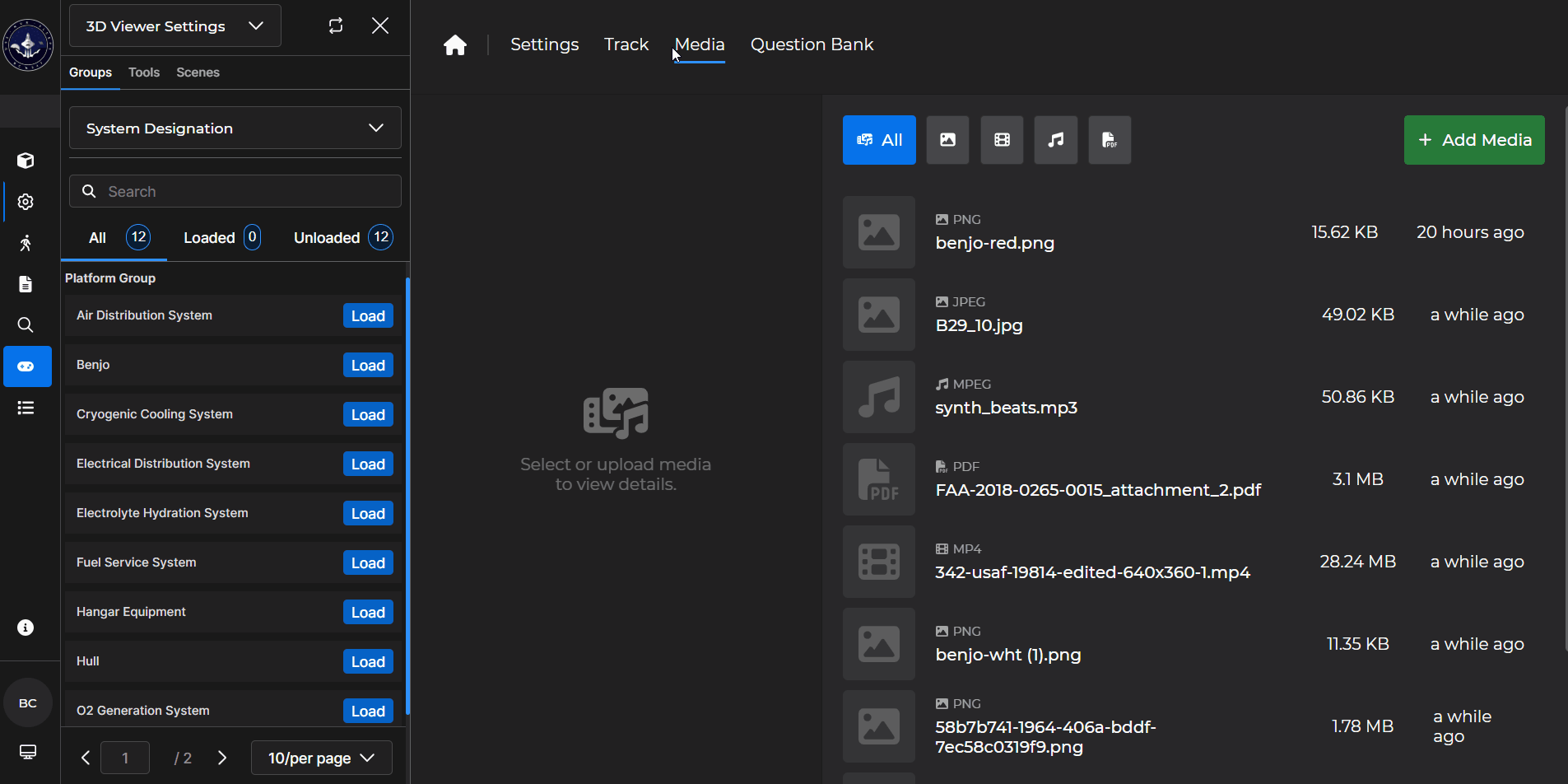Select the walking person icon in sidebar
Image resolution: width=1568 pixels, height=784 pixels.
[26, 243]
